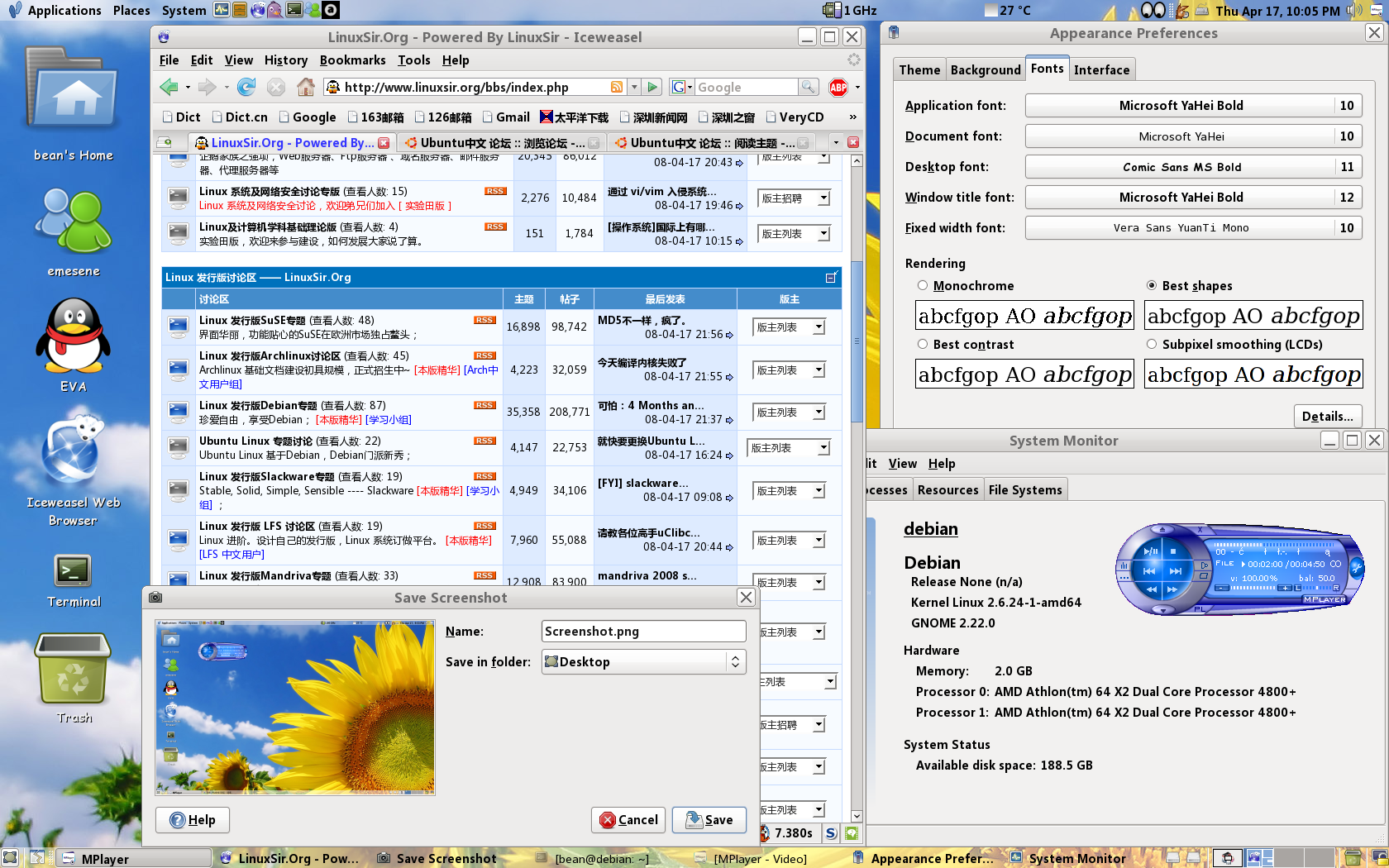Screen dimensions: 1389x868
Task: Click Cancel in Save Screenshot dialog
Action: (x=628, y=819)
